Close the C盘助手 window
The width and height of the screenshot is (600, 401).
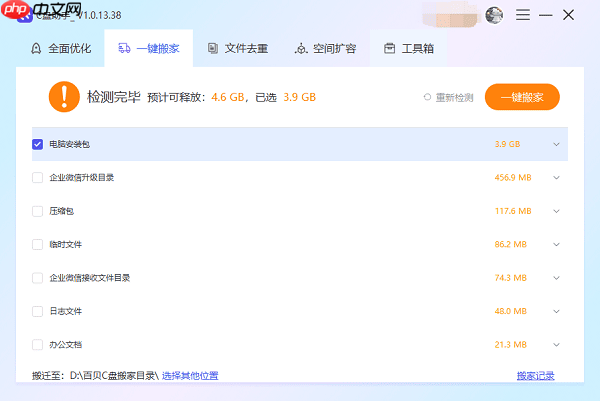[569, 15]
